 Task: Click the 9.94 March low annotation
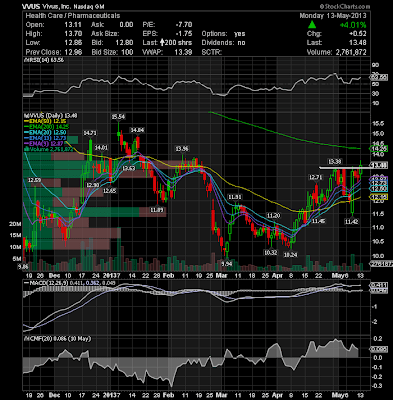pos(226,264)
